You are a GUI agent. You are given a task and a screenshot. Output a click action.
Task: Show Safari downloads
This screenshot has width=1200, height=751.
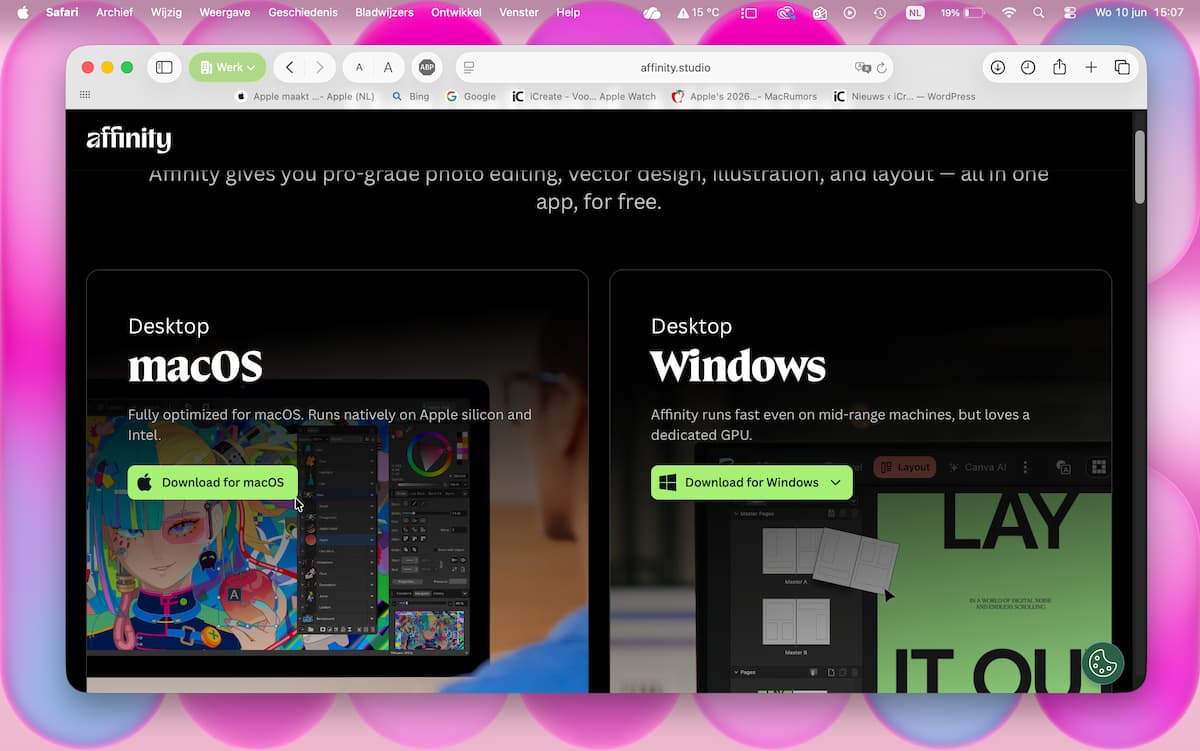point(997,67)
